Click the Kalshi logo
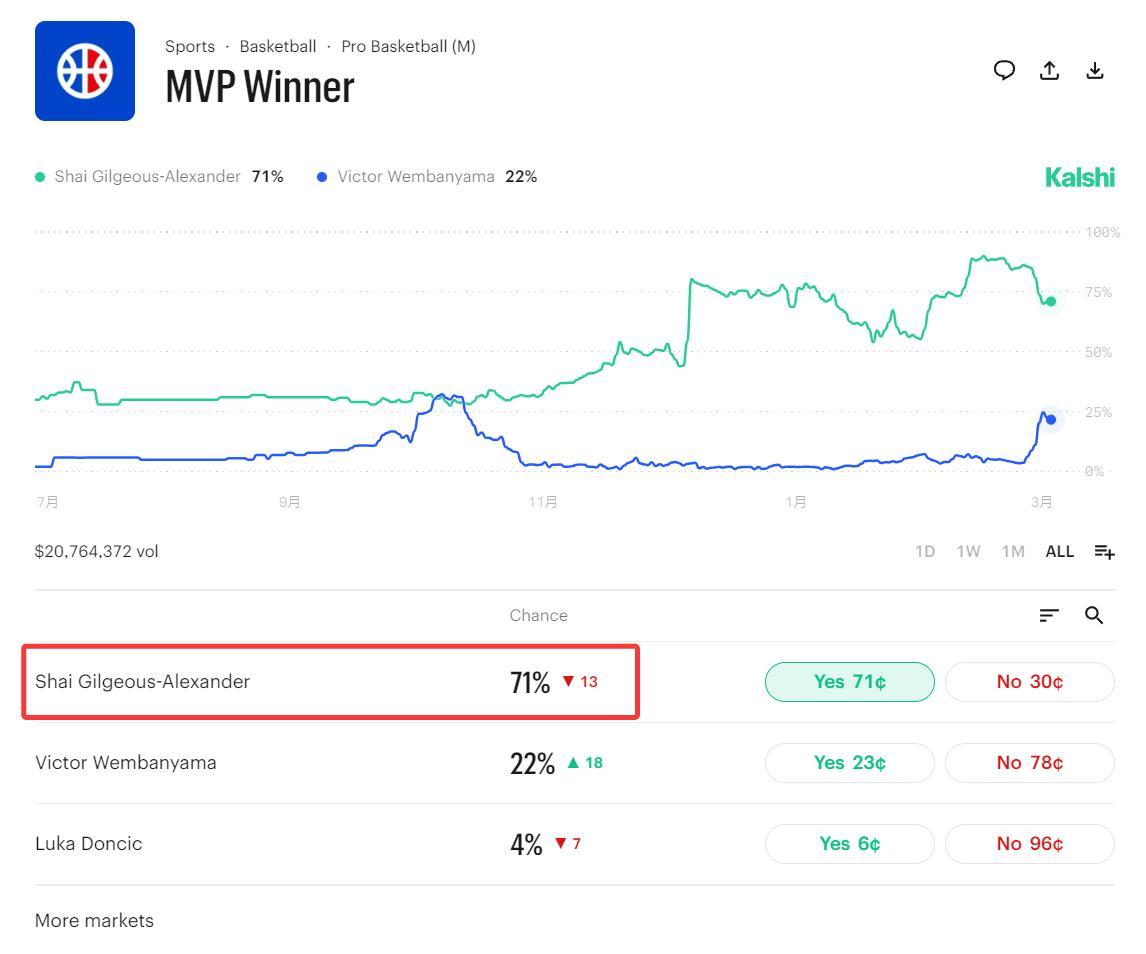1146x954 pixels. click(x=1079, y=178)
